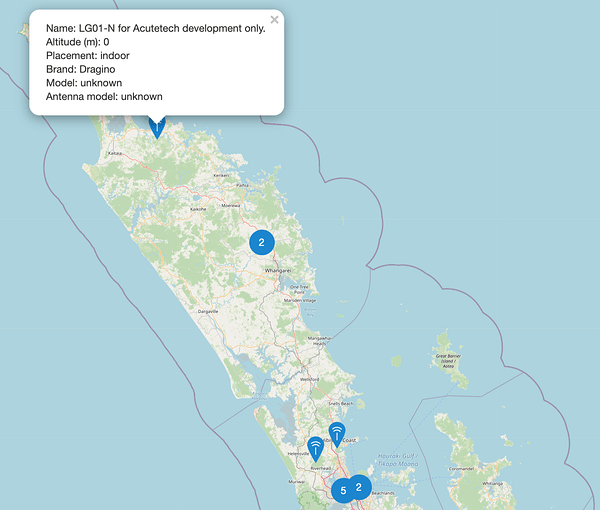Click the 'Antenna model: unknown' popup line
The image size is (600, 510).
click(x=104, y=96)
